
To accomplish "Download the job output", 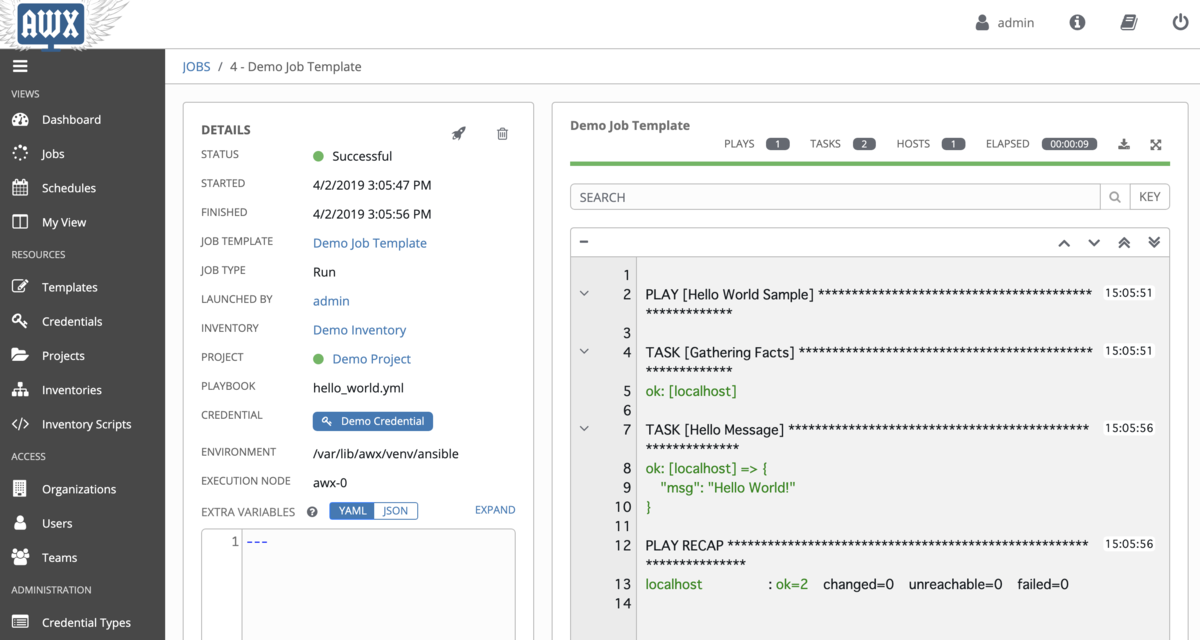I will (1124, 144).
